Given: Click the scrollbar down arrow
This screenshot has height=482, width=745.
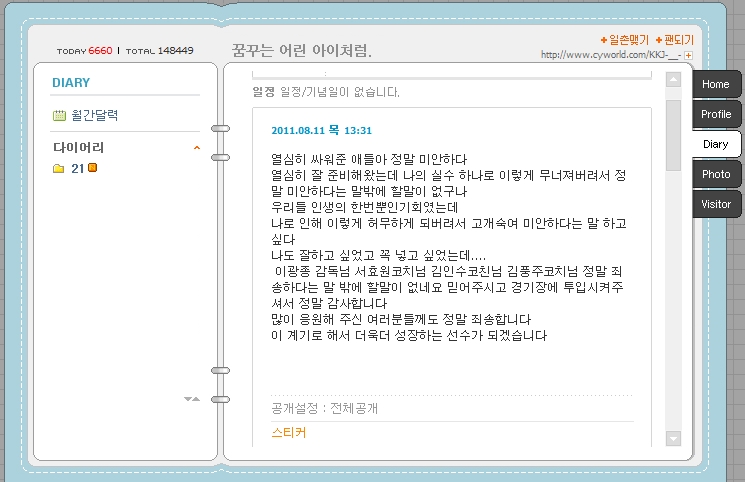Looking at the screenshot, I should pos(673,438).
